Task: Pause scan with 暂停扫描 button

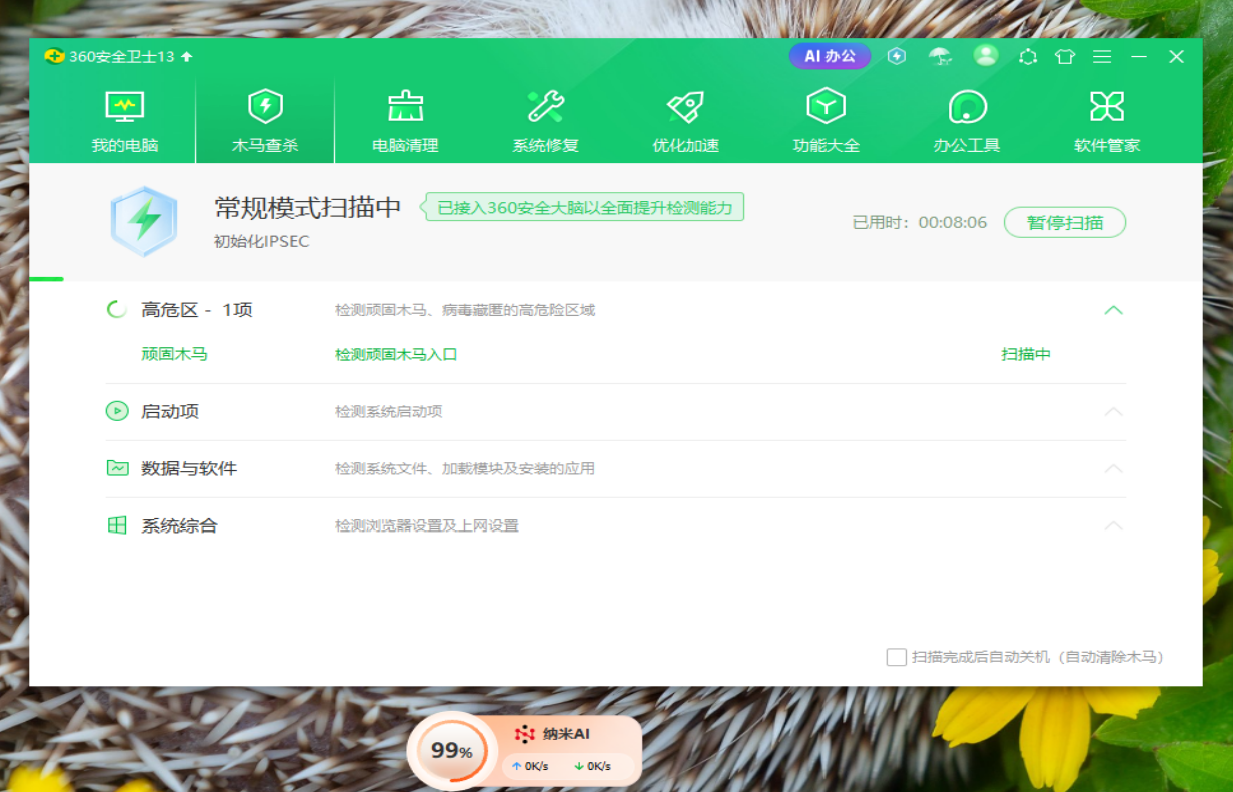Action: tap(1065, 222)
